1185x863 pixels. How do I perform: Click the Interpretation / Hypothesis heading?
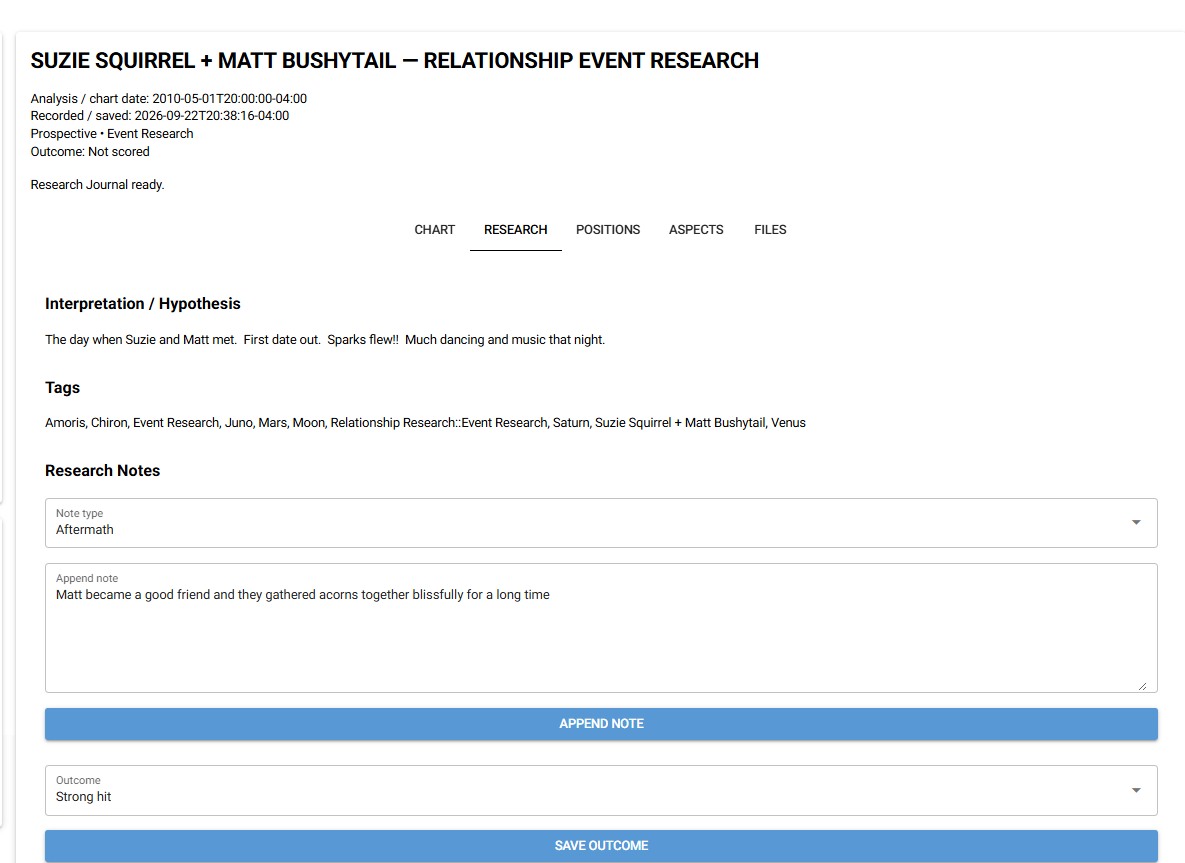[x=143, y=304]
